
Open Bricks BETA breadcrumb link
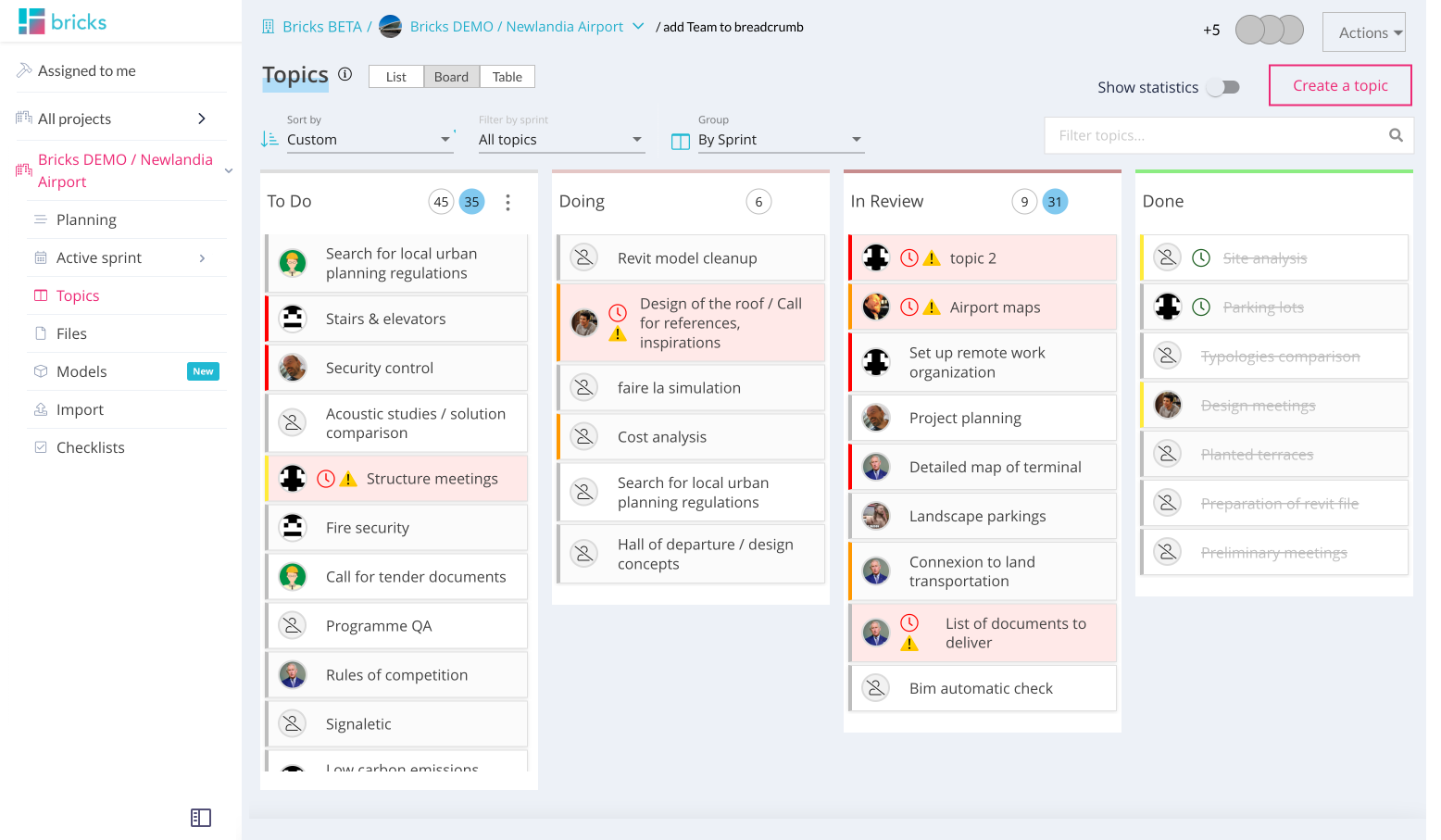pyautogui.click(x=321, y=27)
